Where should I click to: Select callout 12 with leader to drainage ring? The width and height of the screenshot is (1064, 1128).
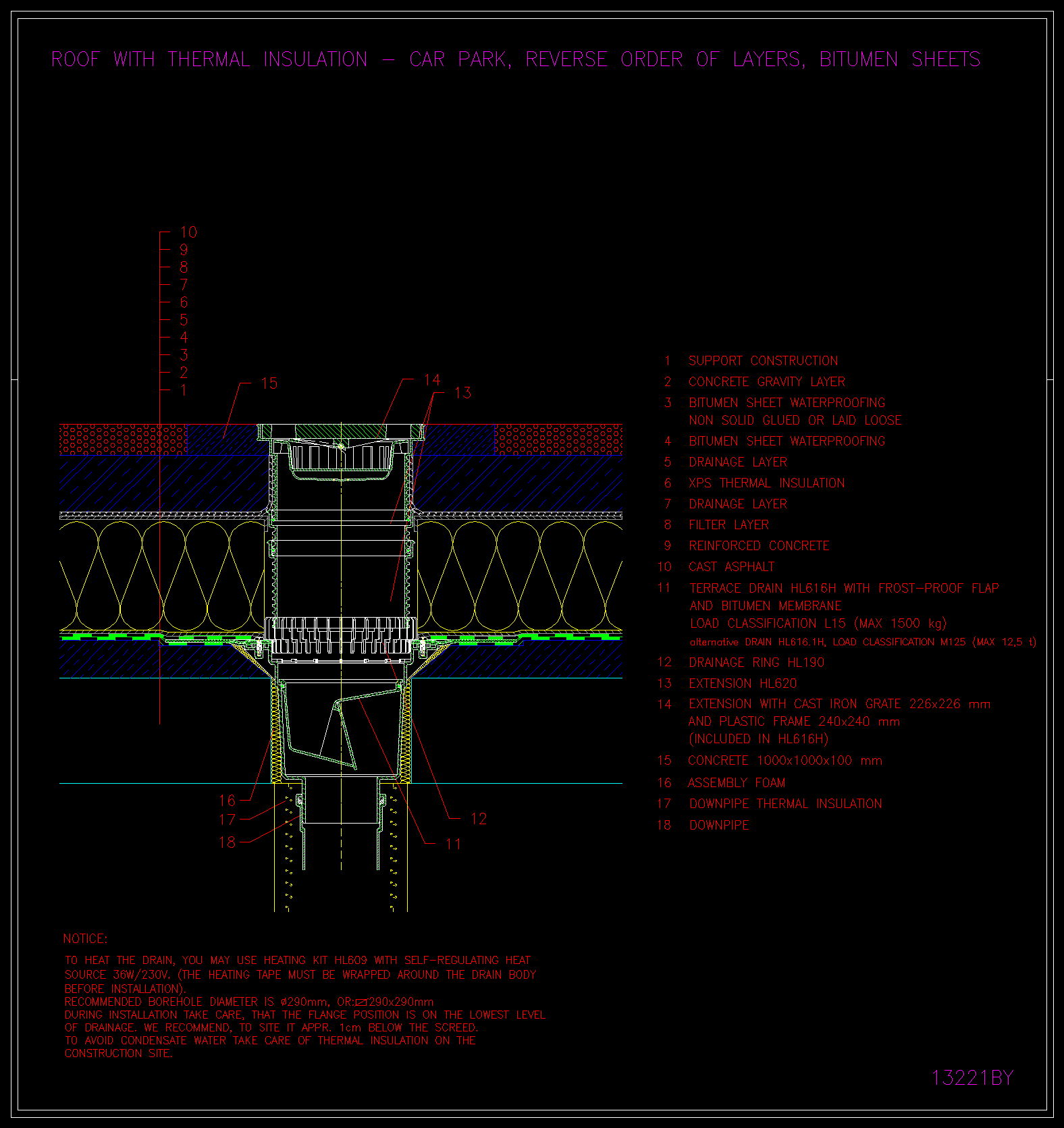pos(479,819)
